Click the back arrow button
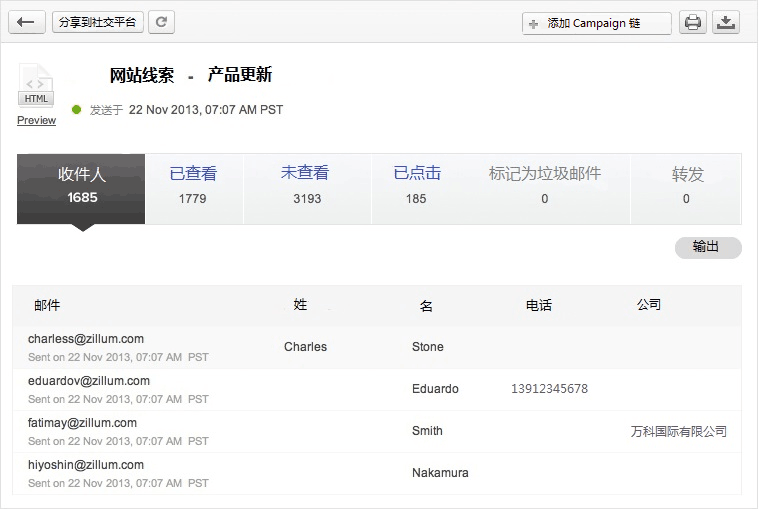Viewport: 759px width, 509px height. (x=26, y=22)
